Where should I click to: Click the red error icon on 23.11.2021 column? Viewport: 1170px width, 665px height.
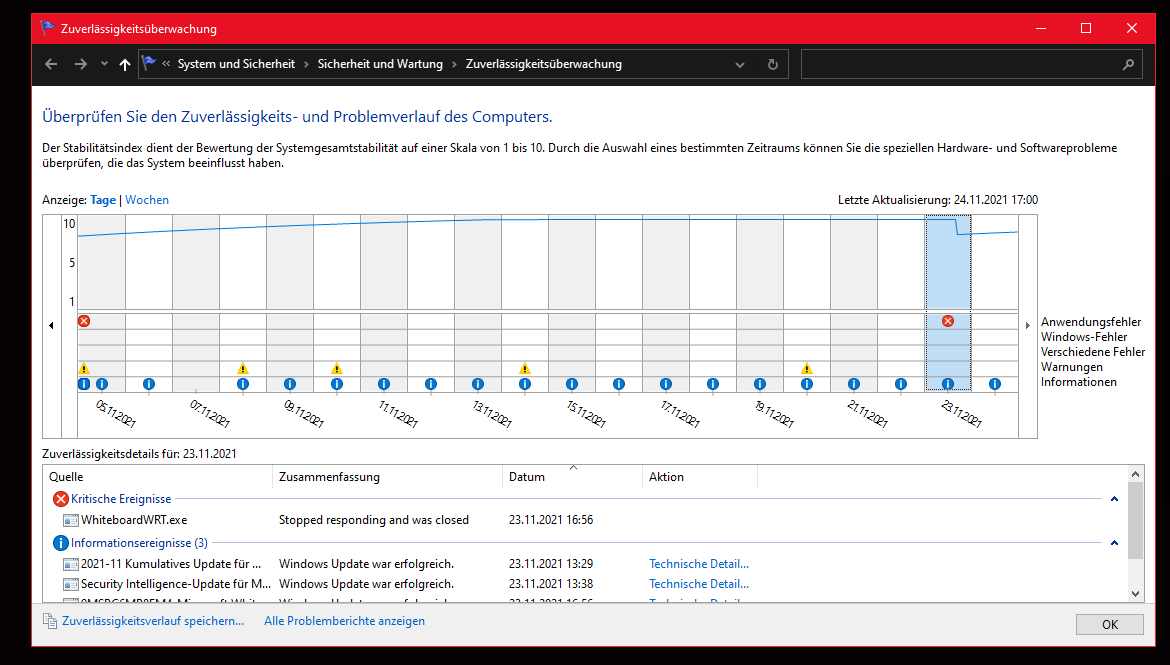pos(948,321)
